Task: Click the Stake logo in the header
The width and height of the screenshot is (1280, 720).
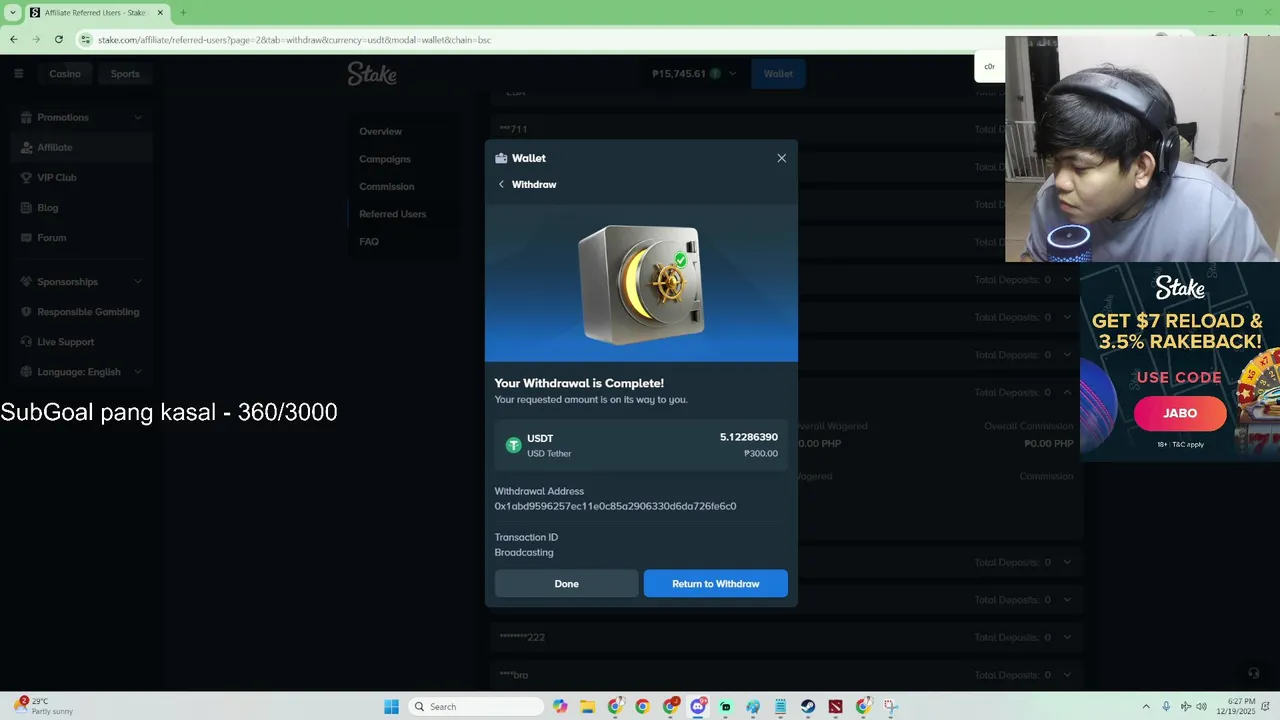Action: pyautogui.click(x=372, y=73)
